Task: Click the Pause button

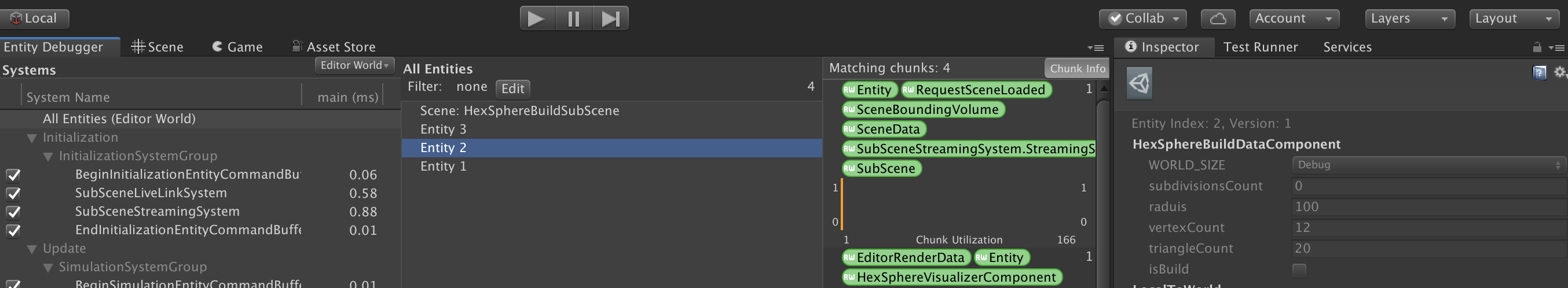Action: click(x=573, y=19)
